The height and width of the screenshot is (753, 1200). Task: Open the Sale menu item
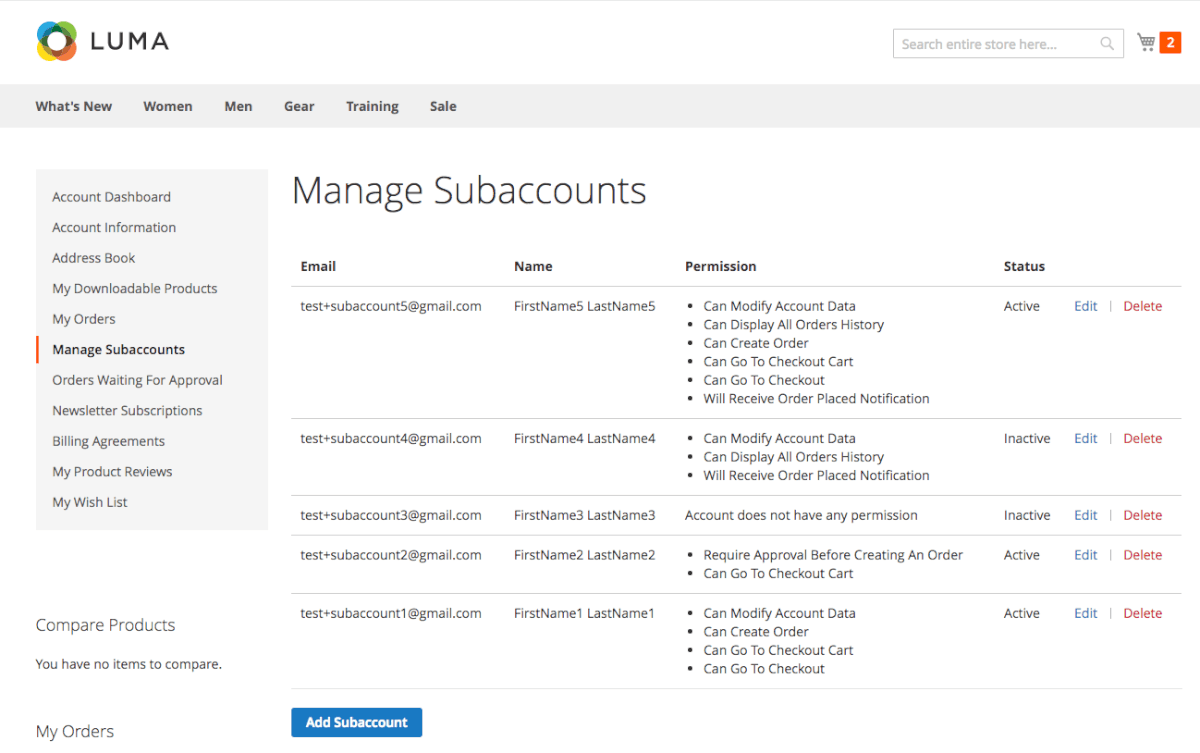point(443,106)
